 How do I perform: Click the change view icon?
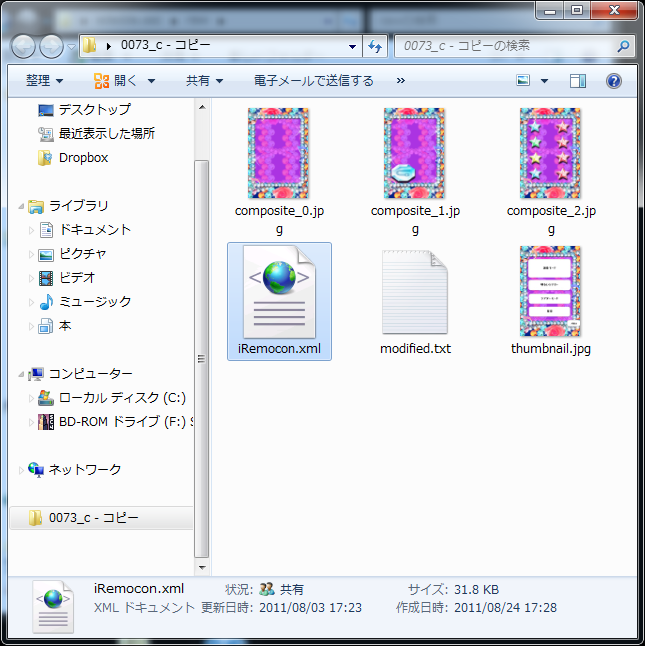click(523, 80)
